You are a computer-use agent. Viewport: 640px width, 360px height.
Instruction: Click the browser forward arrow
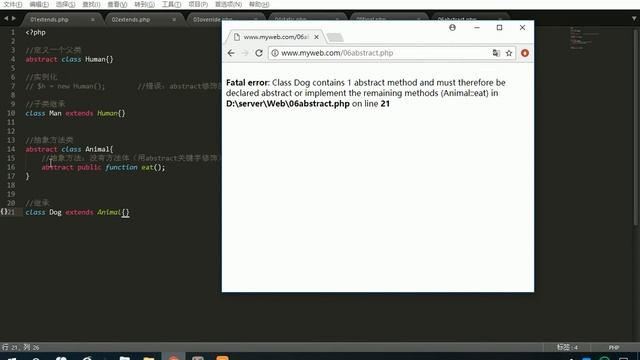pyautogui.click(x=245, y=53)
